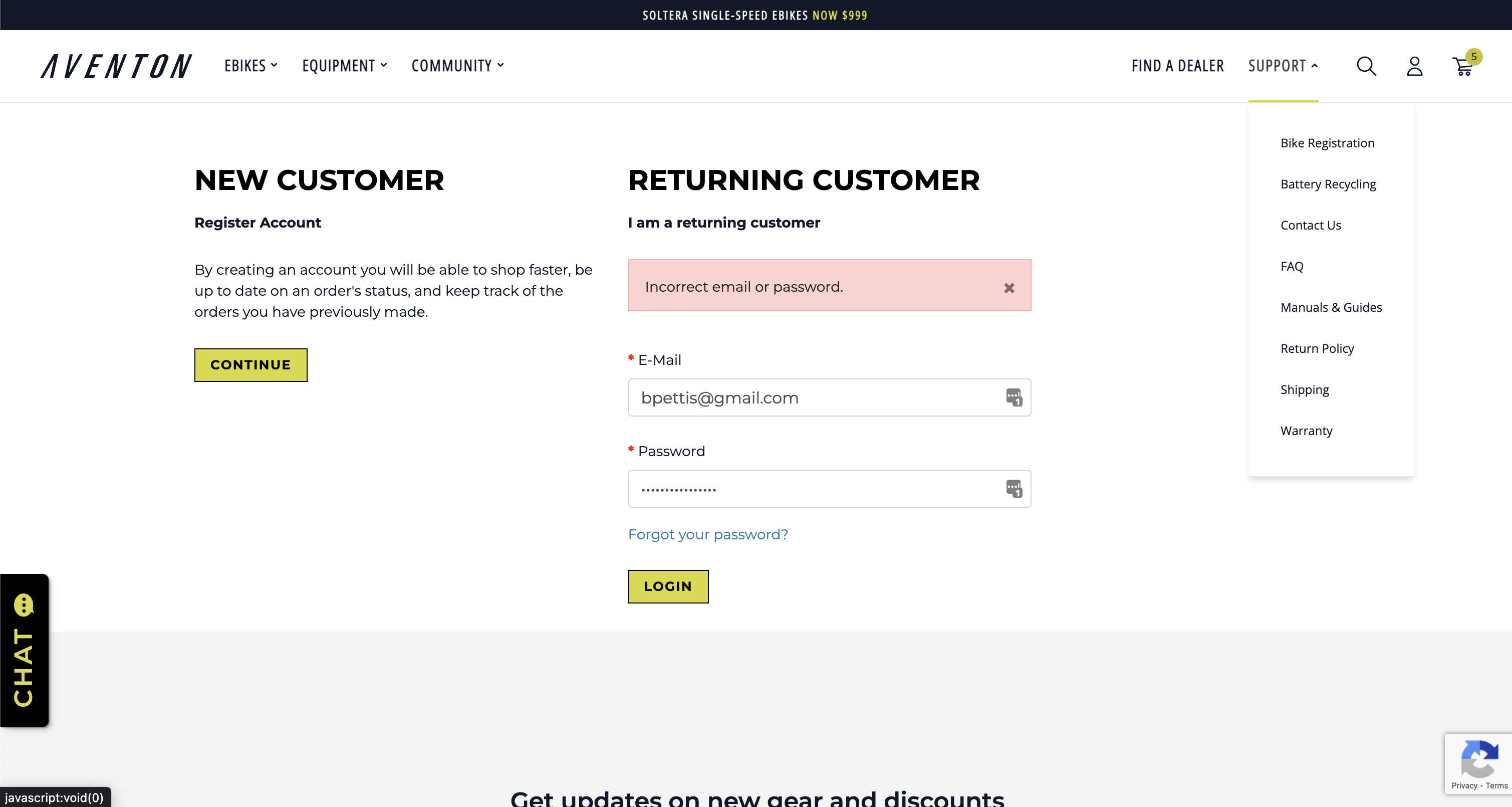Expand the Community dropdown menu
This screenshot has width=1512, height=807.
(457, 66)
